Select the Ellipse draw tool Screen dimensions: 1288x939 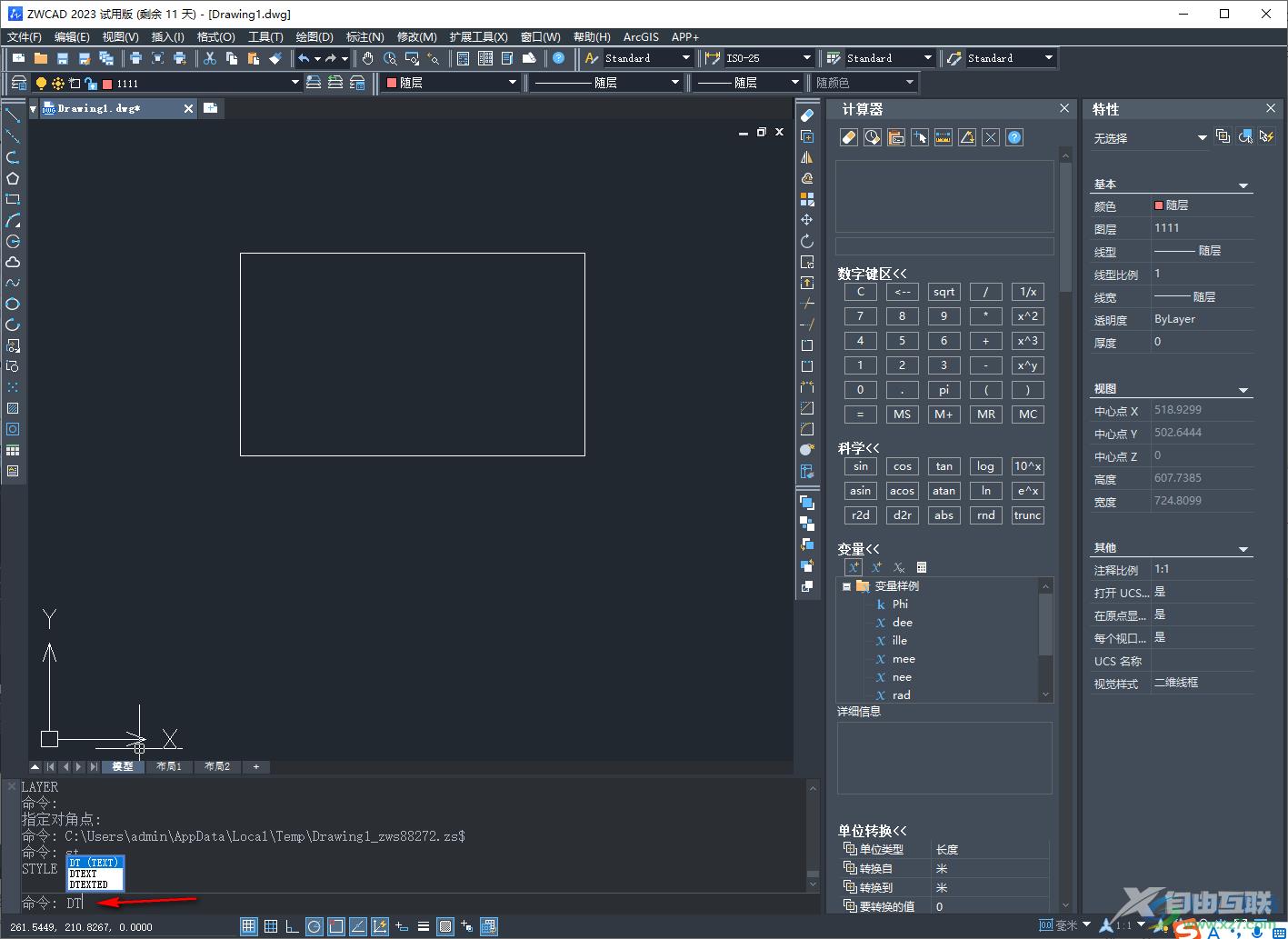(x=13, y=304)
